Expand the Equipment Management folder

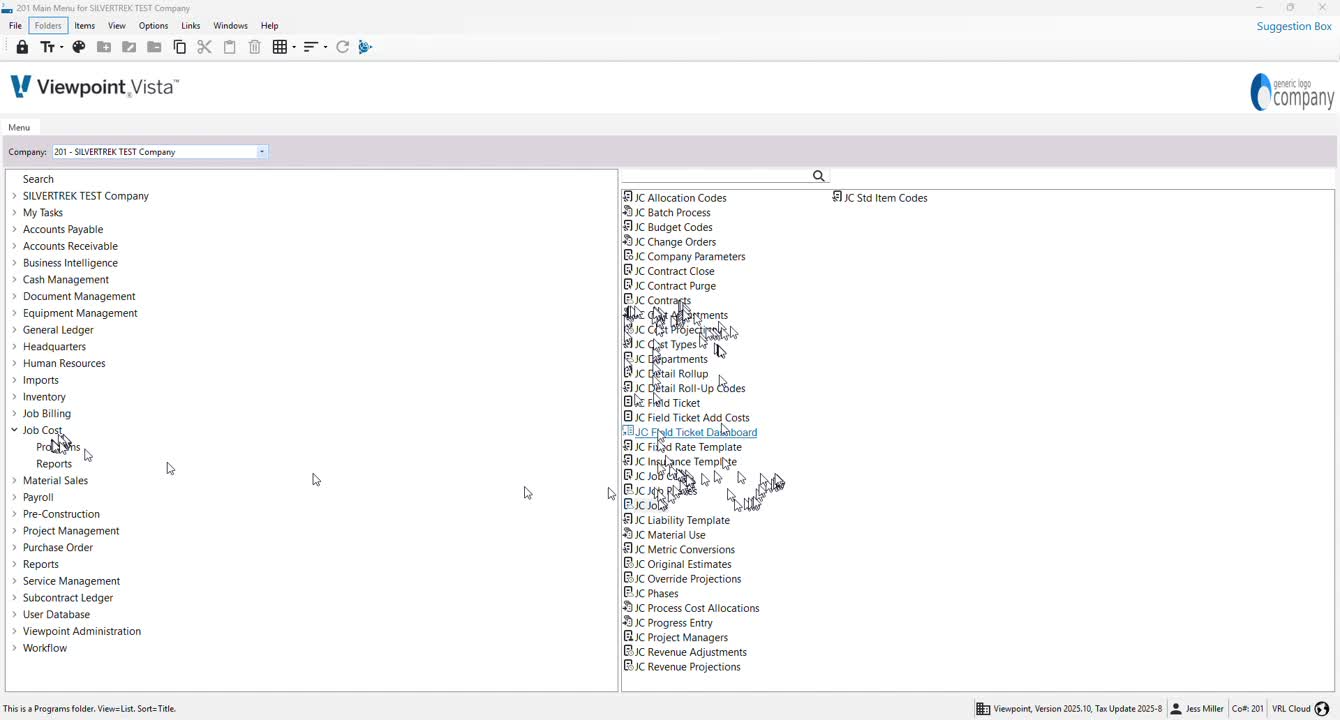(x=14, y=313)
